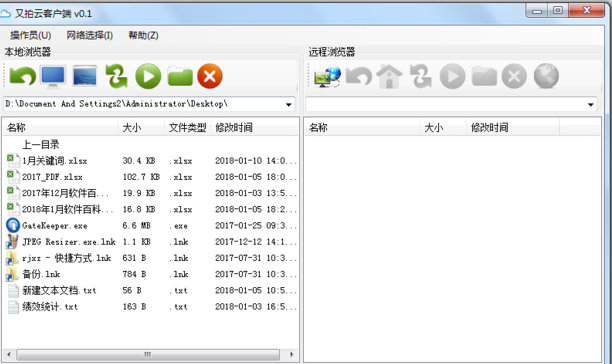Click the grey play download icon
Screen dimensions: 612x364
452,76
